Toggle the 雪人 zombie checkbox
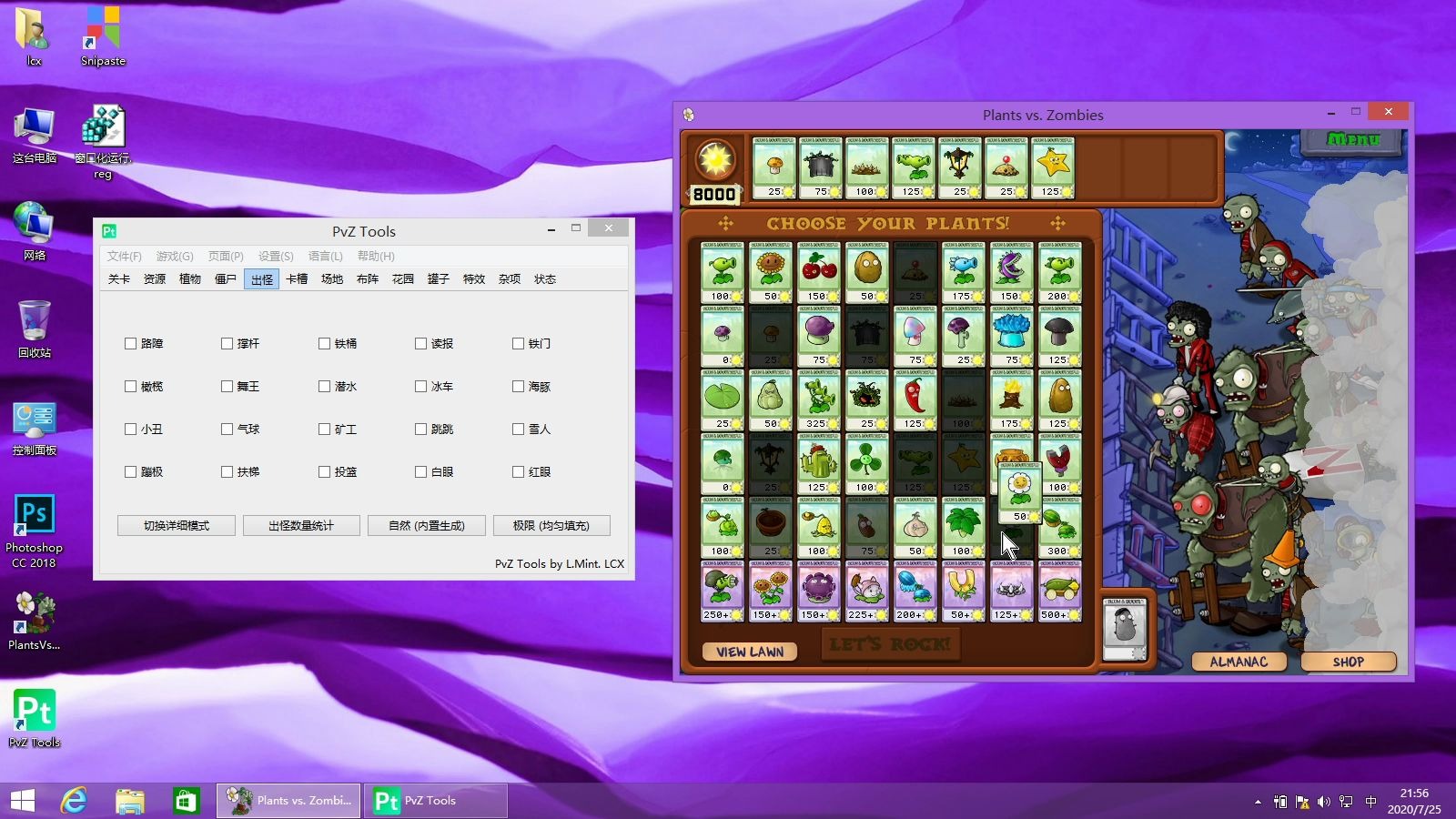 pyautogui.click(x=518, y=430)
